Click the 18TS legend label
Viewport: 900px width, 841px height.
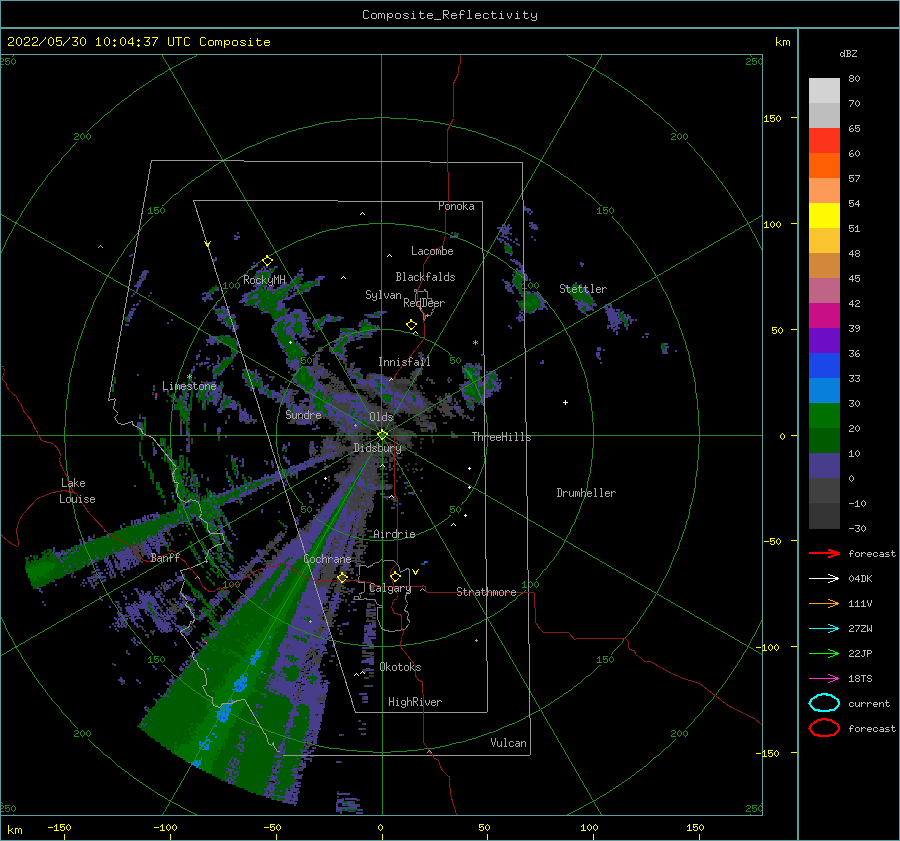[860, 679]
